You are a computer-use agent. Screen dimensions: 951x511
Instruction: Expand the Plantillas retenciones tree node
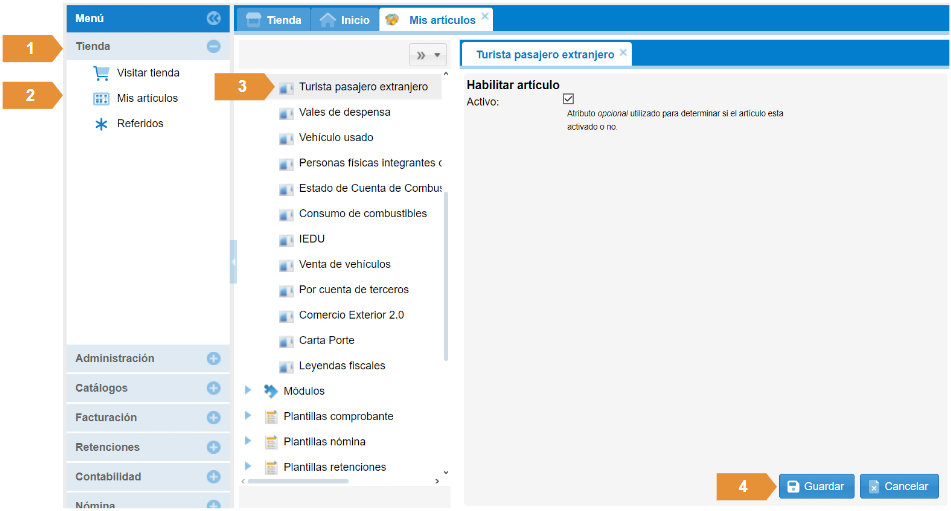pyautogui.click(x=249, y=467)
